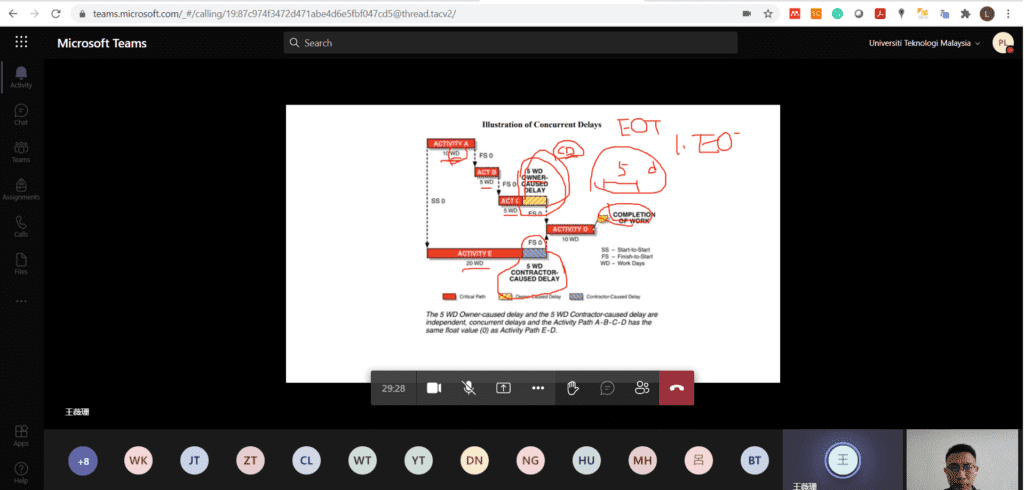The height and width of the screenshot is (490, 1024).
Task: Open the Teams app launcher grid
Action: point(21,43)
